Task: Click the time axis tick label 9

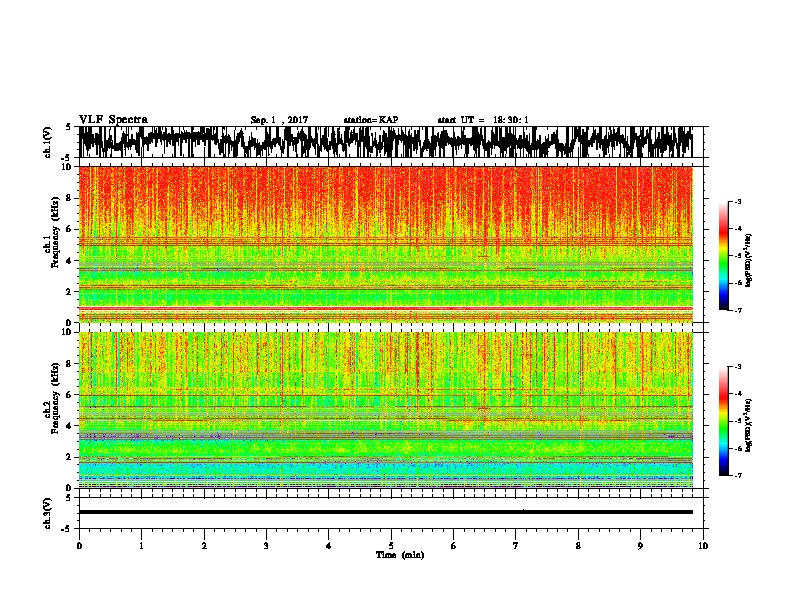Action: [640, 546]
